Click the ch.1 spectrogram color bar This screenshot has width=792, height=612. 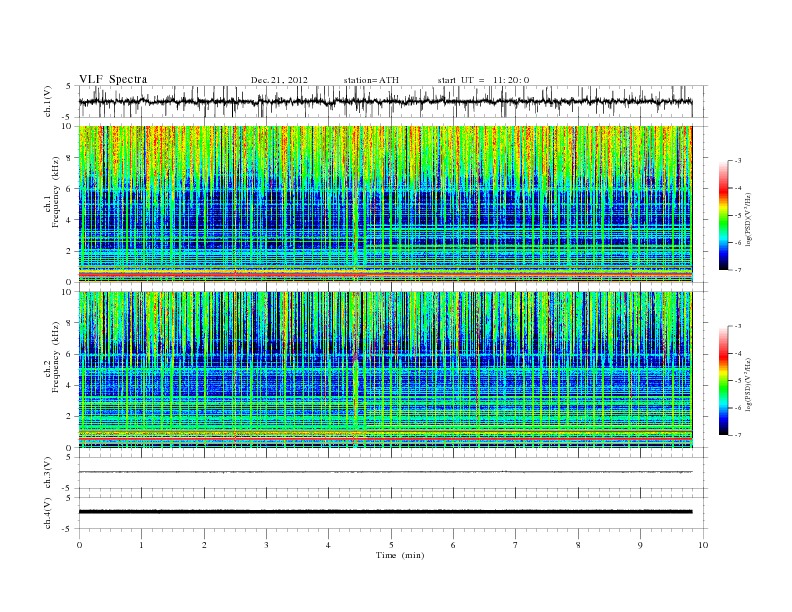[x=723, y=215]
